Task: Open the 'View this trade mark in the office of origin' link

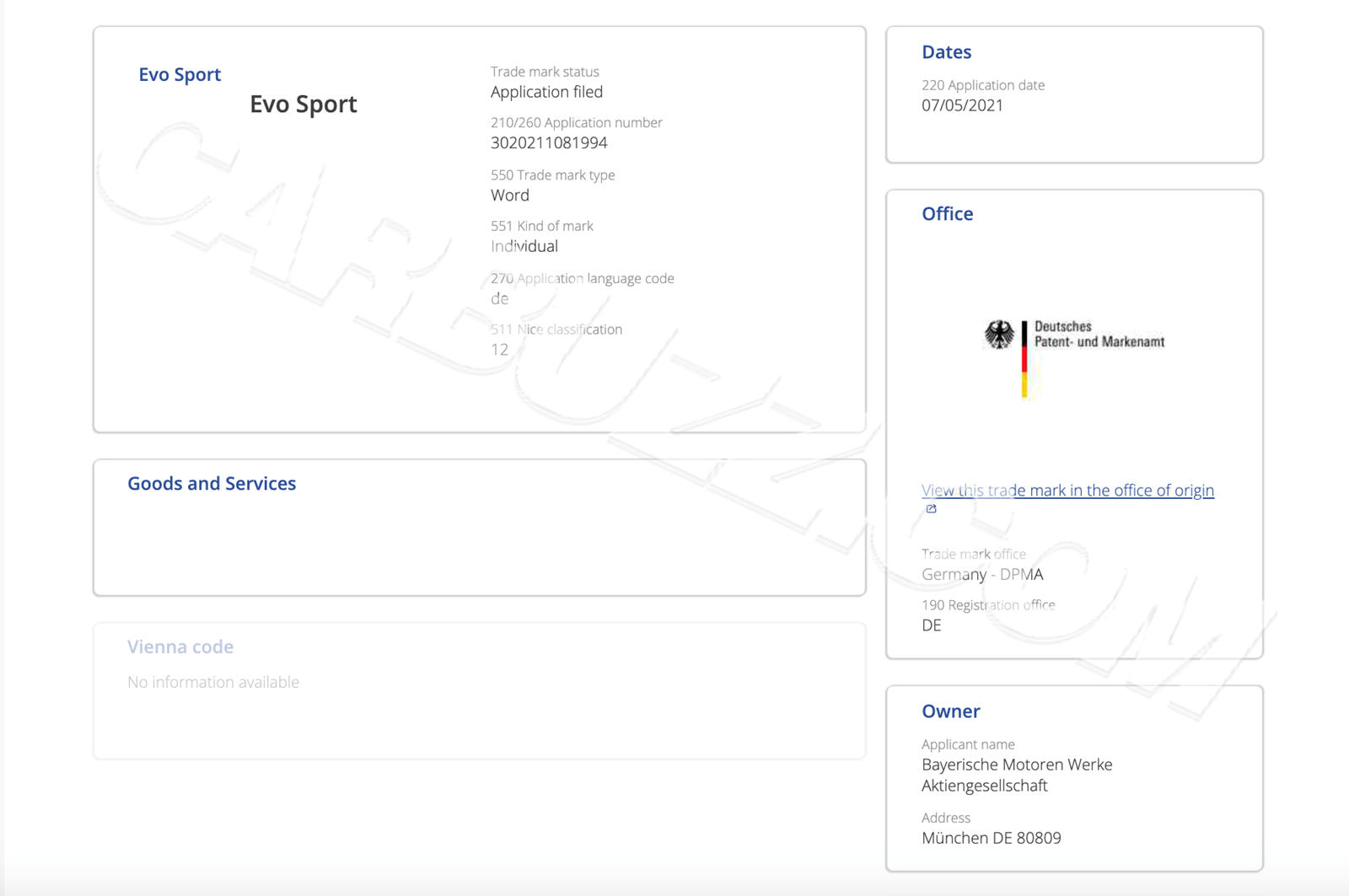Action: point(1067,491)
